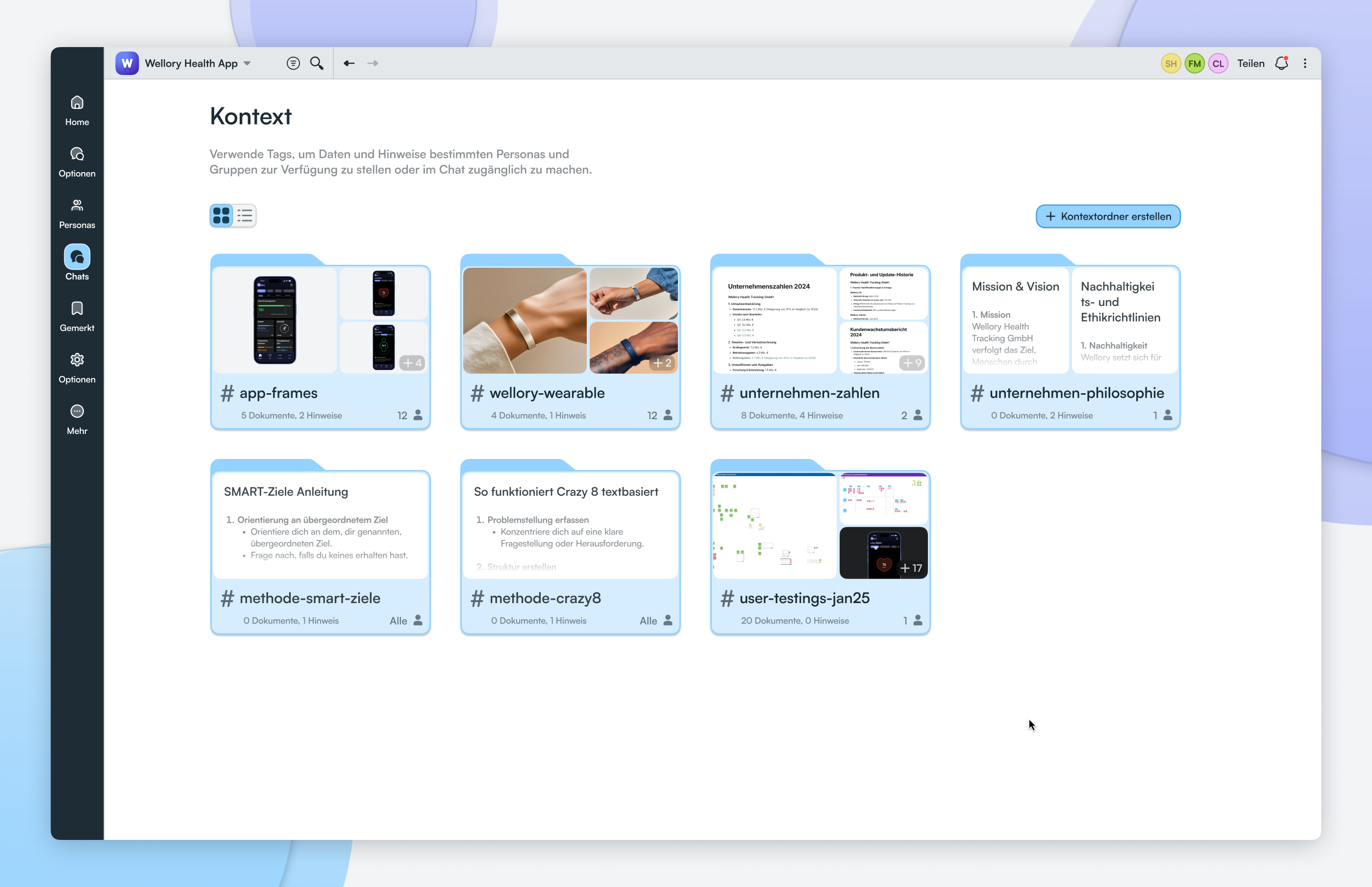The height and width of the screenshot is (887, 1372).
Task: Expand the Wellory Health App workspace dropdown
Action: (247, 63)
